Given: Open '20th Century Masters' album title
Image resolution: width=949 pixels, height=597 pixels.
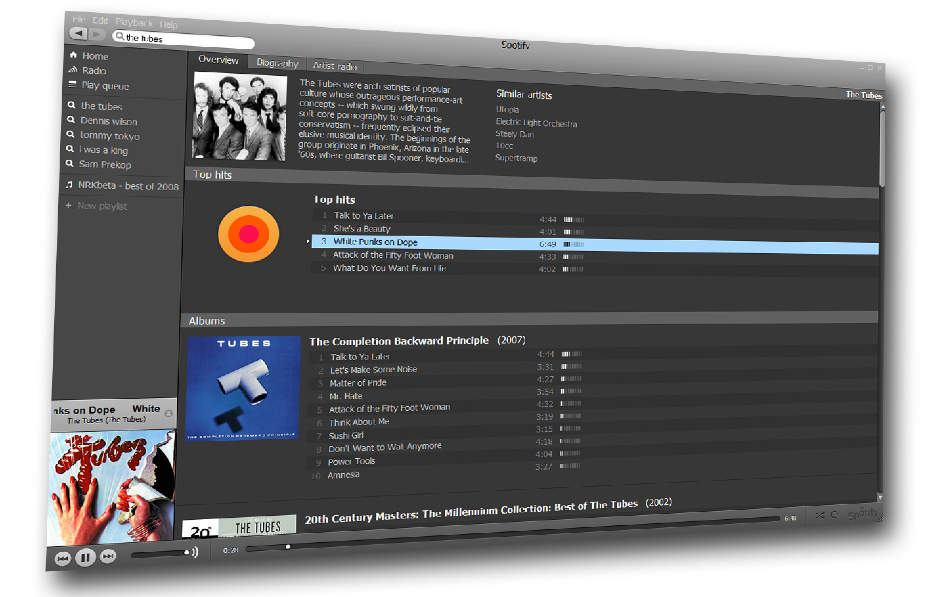Looking at the screenshot, I should point(471,511).
